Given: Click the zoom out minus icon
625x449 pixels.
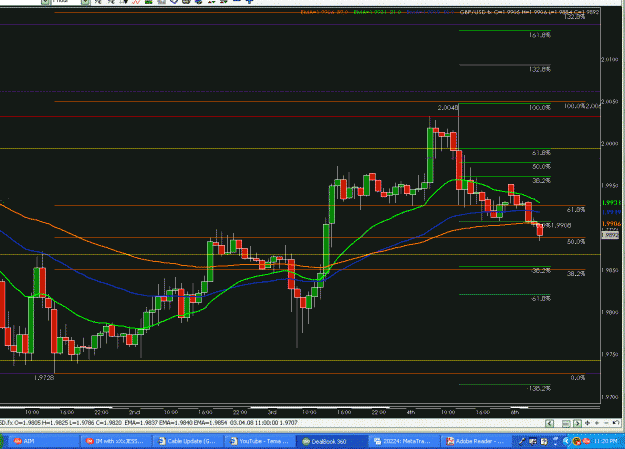Looking at the screenshot, I should pos(606,423).
